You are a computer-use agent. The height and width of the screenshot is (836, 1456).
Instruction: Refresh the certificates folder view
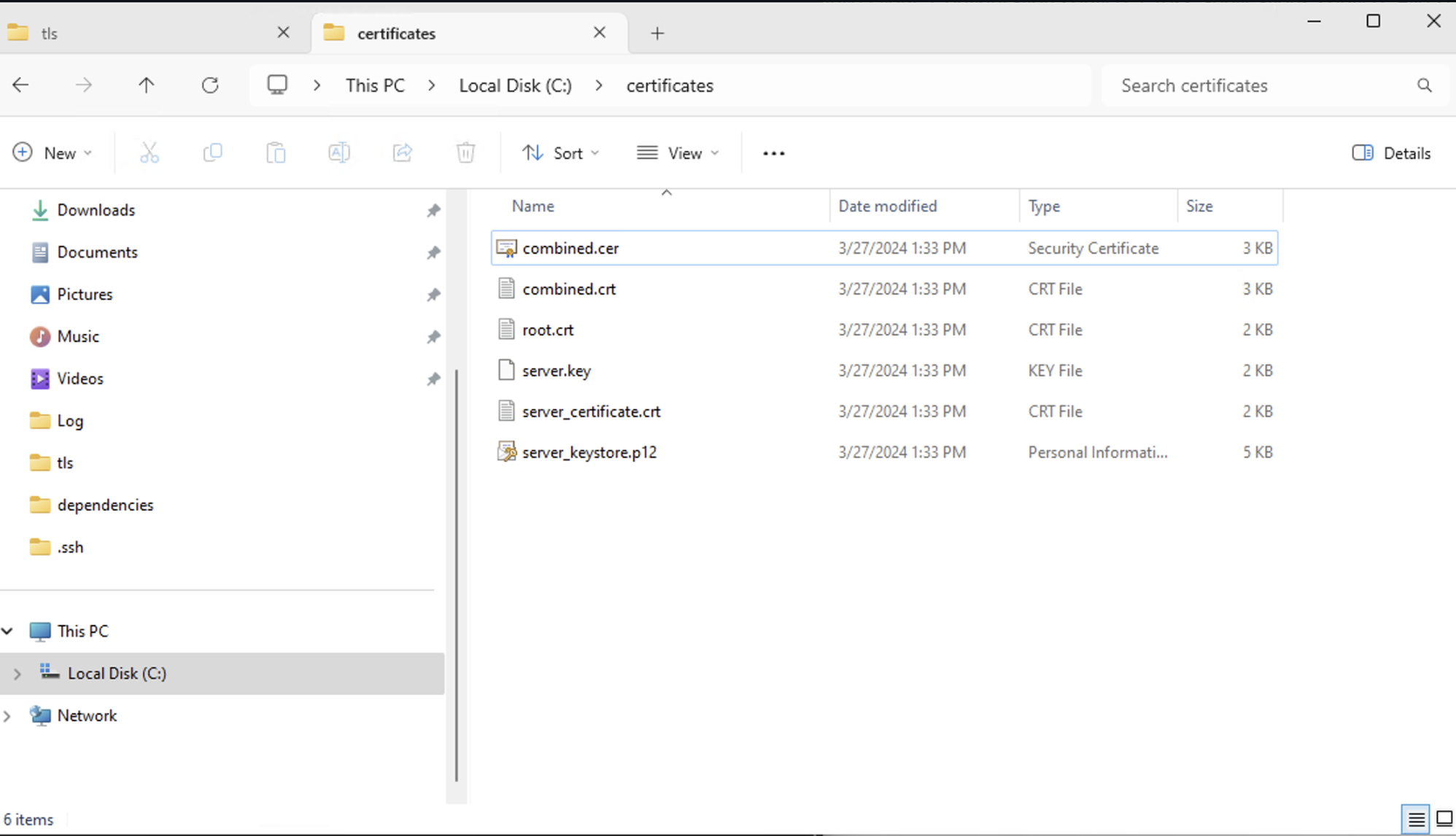tap(210, 85)
